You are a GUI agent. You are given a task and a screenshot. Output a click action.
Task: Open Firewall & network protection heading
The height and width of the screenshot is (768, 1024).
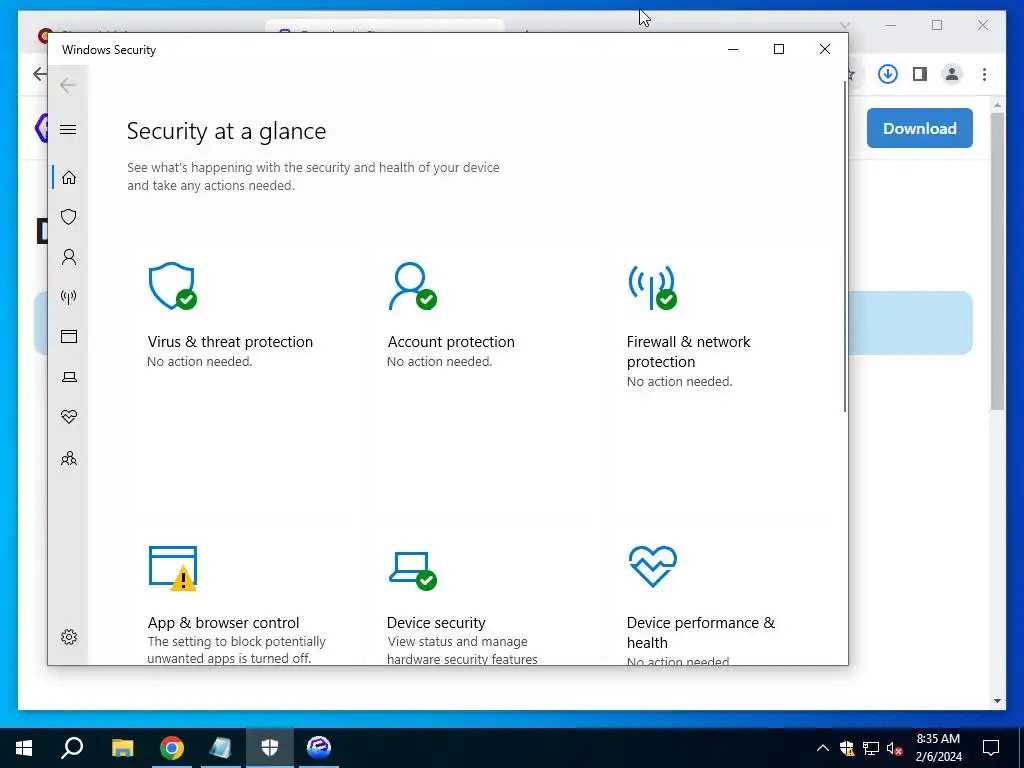tap(688, 351)
